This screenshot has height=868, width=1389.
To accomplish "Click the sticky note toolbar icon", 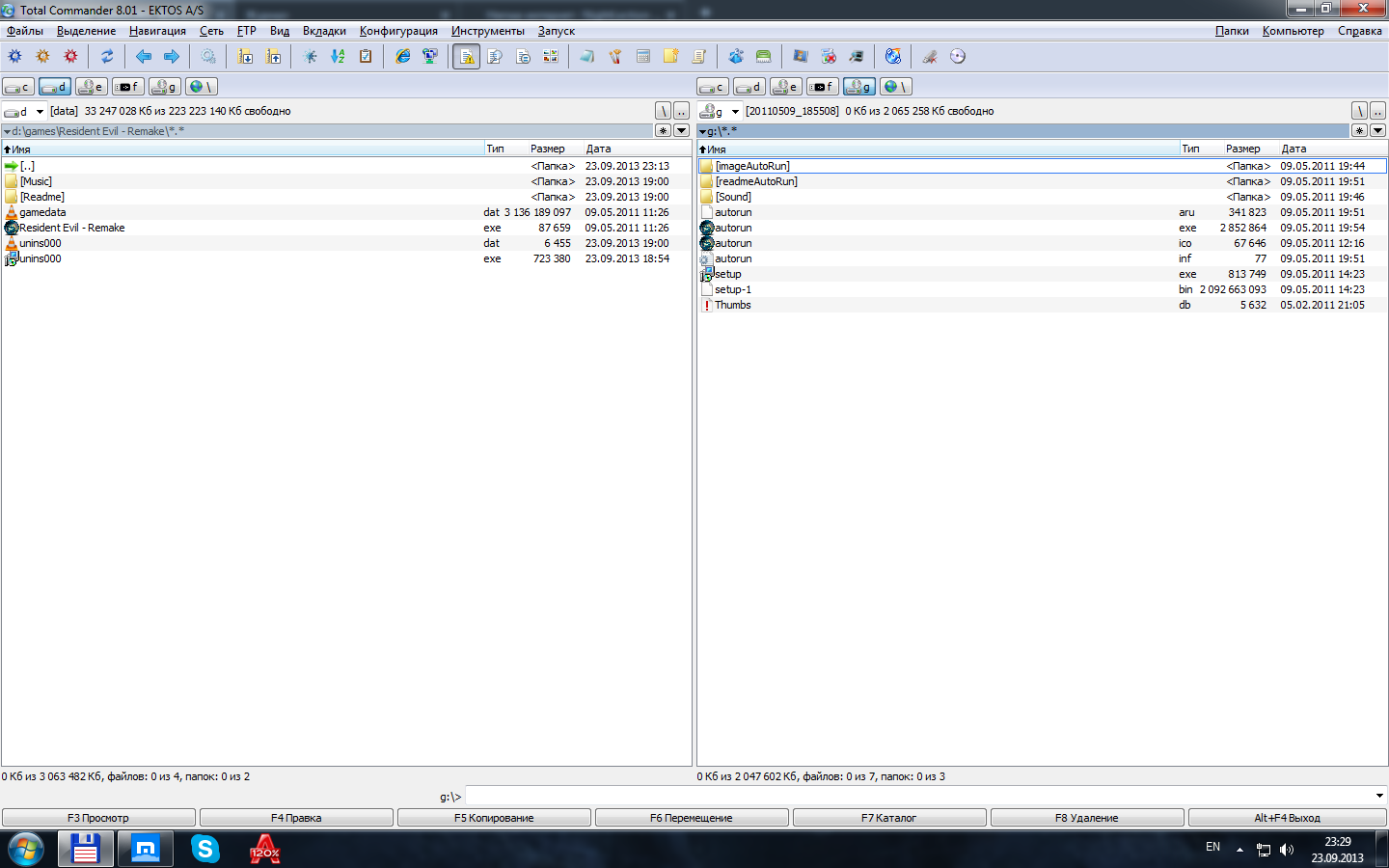I will [671, 56].
